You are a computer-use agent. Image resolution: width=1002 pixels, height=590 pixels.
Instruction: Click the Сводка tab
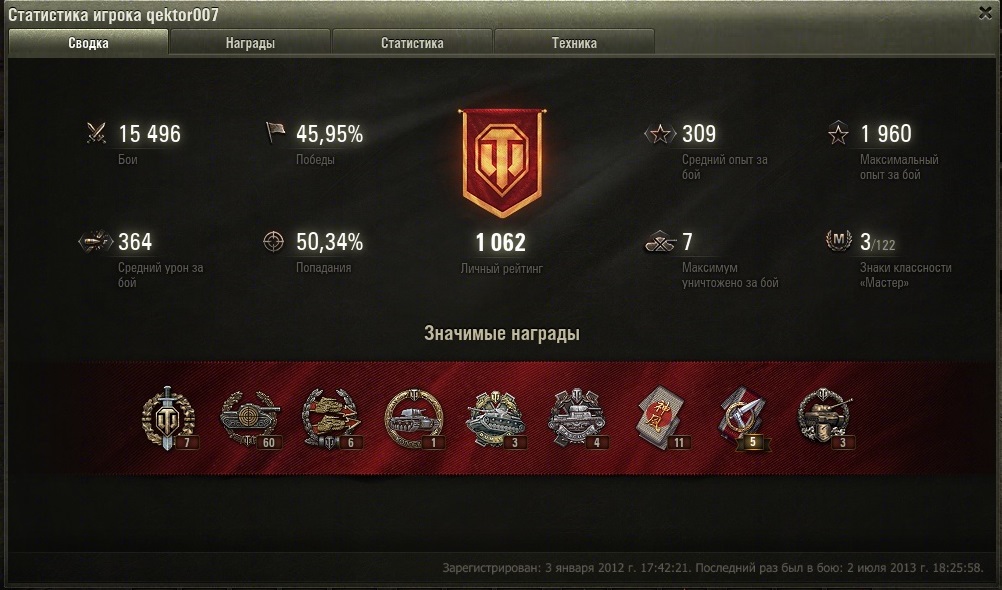(88, 43)
